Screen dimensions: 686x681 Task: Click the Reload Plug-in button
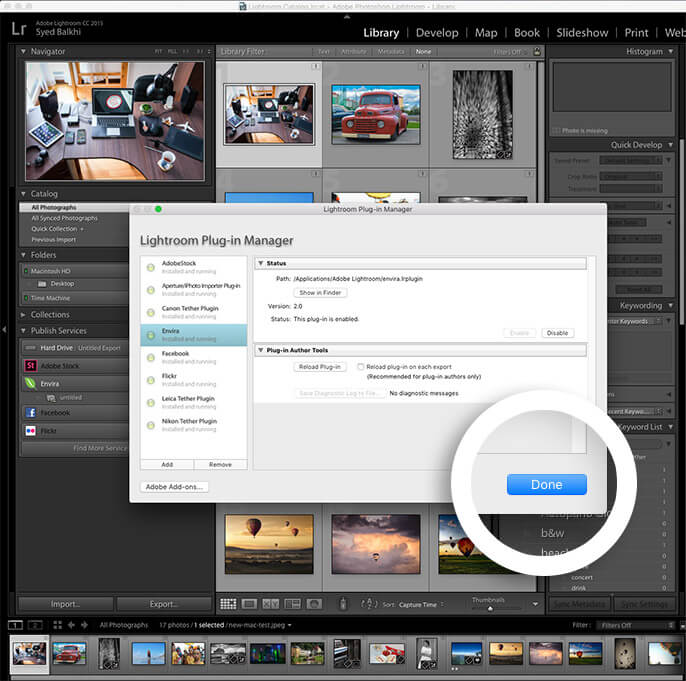pyautogui.click(x=320, y=367)
